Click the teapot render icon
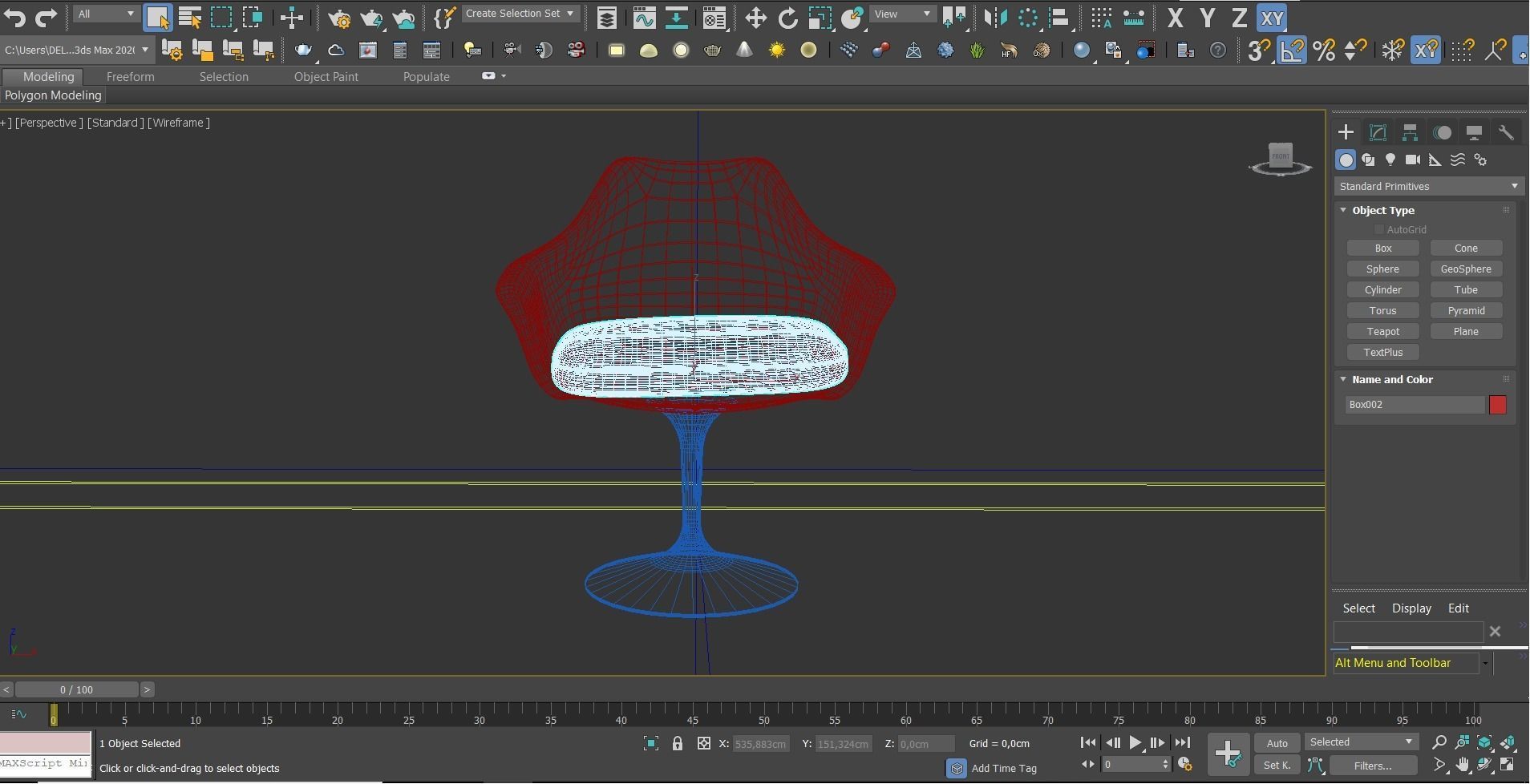This screenshot has height=784, width=1530. pyautogui.click(x=304, y=50)
